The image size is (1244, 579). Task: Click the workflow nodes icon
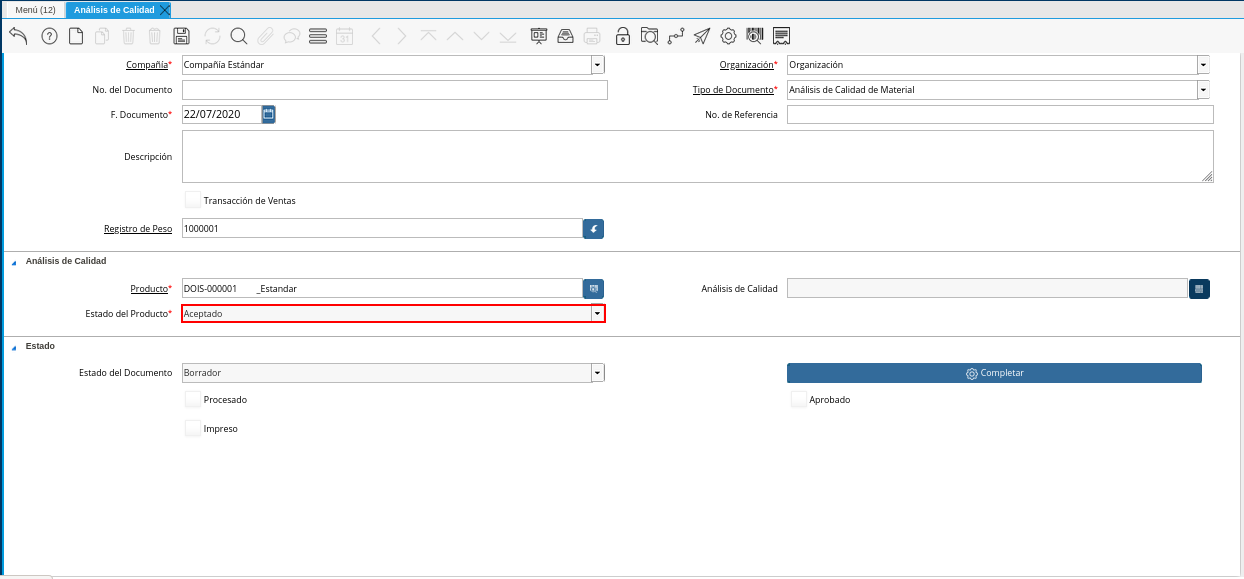point(676,36)
